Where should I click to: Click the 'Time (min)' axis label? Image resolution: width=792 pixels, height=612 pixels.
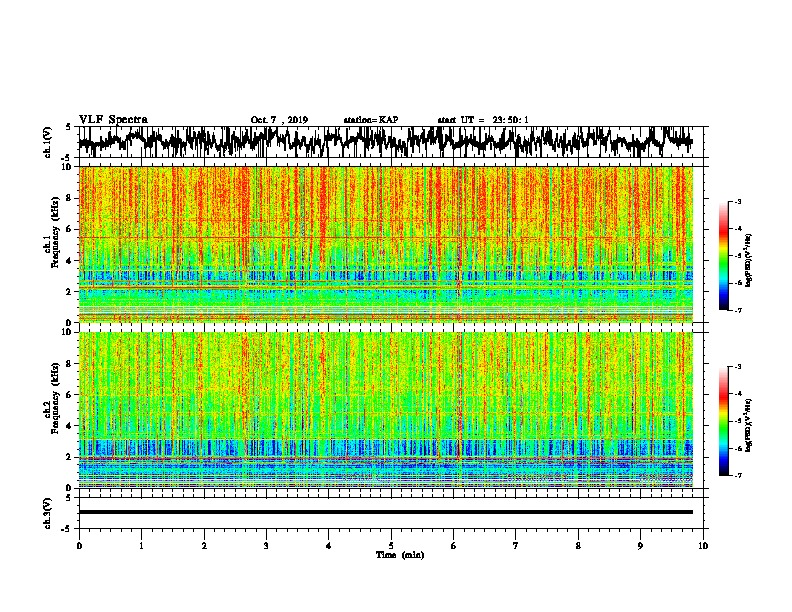coord(400,555)
